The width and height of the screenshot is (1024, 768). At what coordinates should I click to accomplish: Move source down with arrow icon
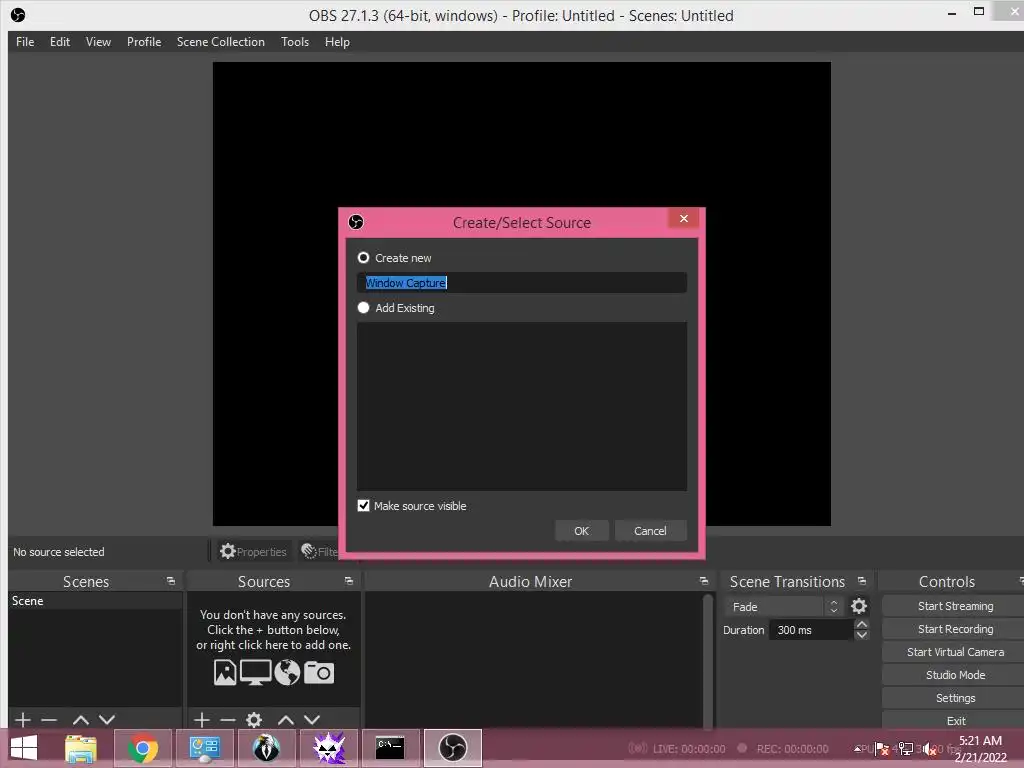[312, 720]
